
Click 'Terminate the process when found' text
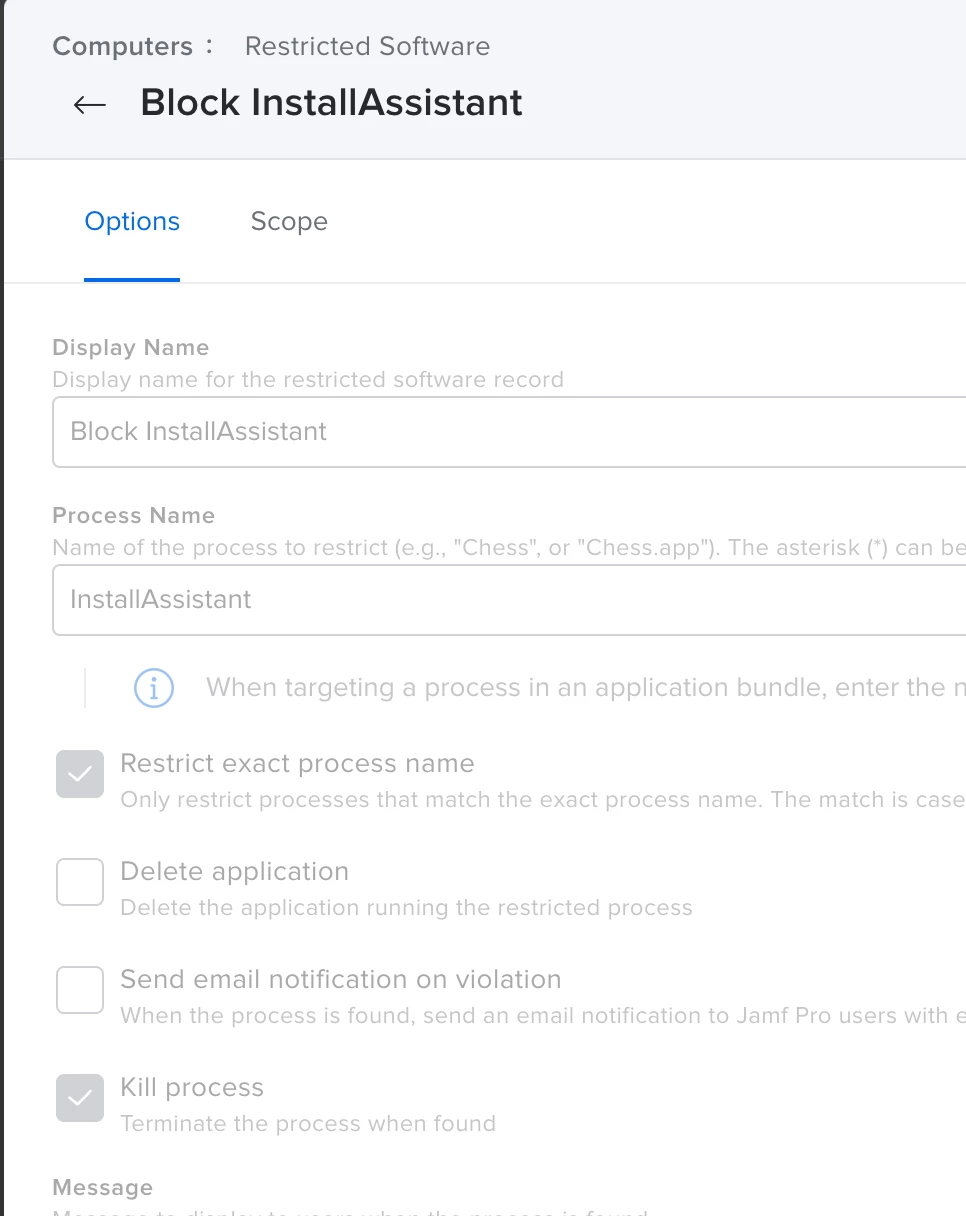(x=308, y=1124)
